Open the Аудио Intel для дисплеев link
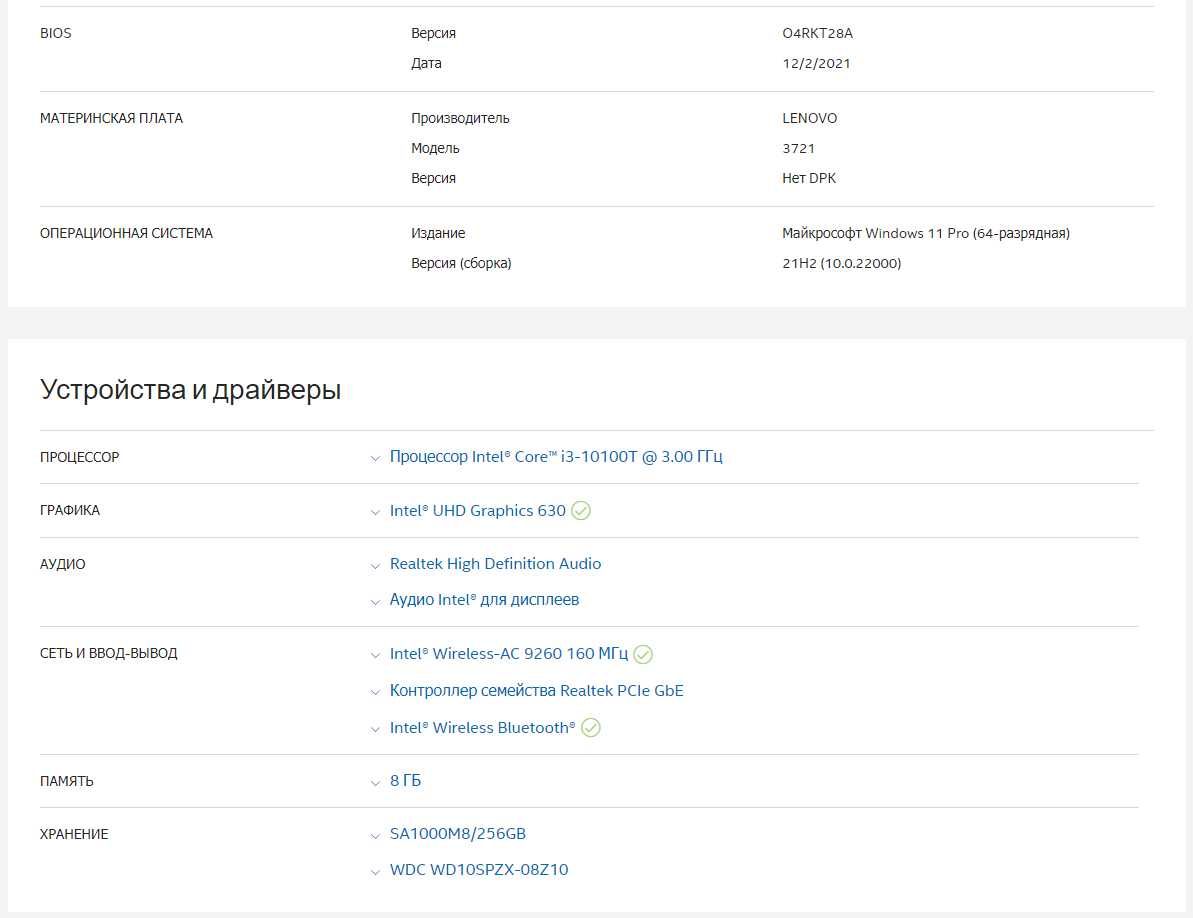 [x=485, y=599]
